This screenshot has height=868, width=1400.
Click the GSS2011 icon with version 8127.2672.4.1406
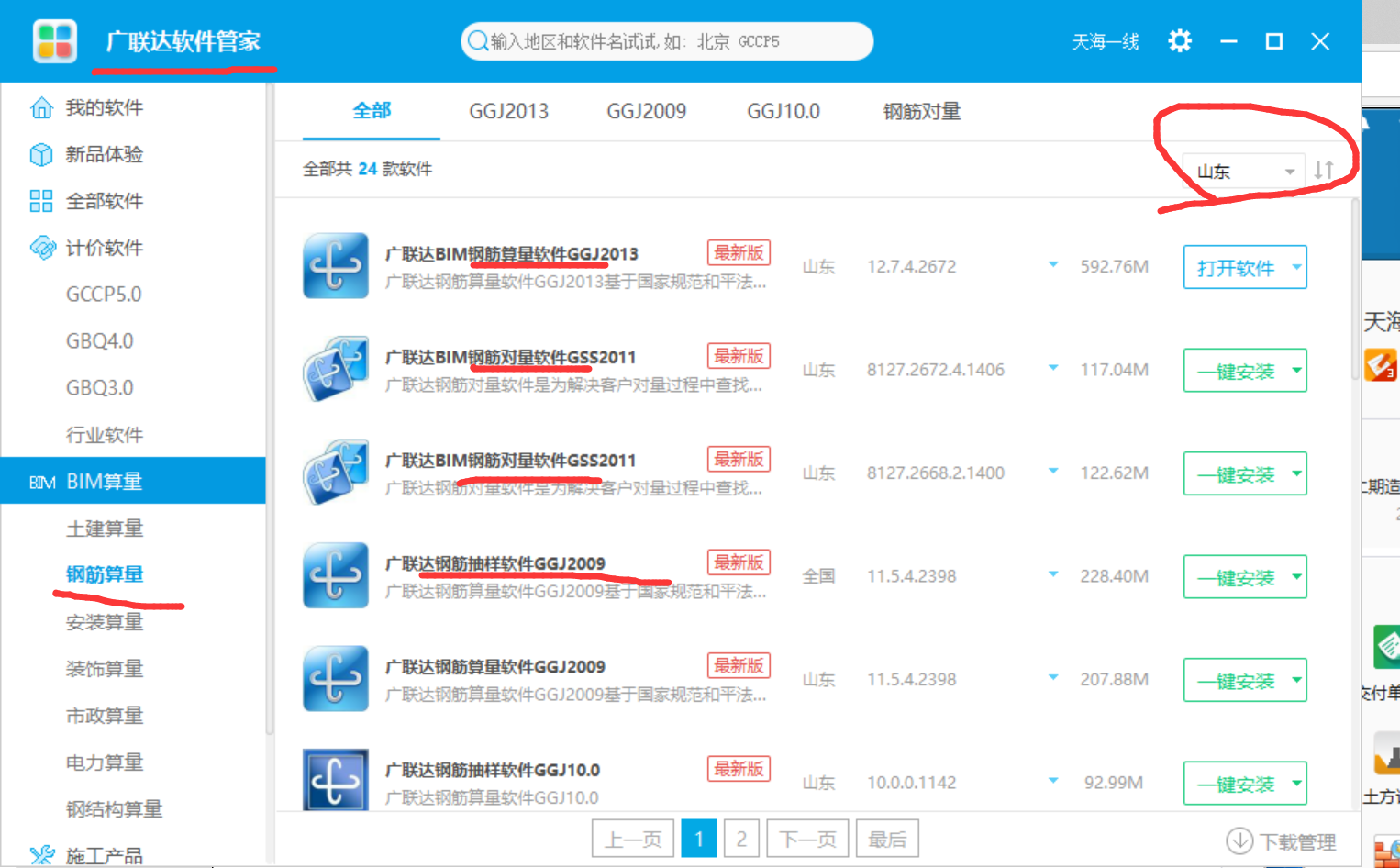coord(336,369)
